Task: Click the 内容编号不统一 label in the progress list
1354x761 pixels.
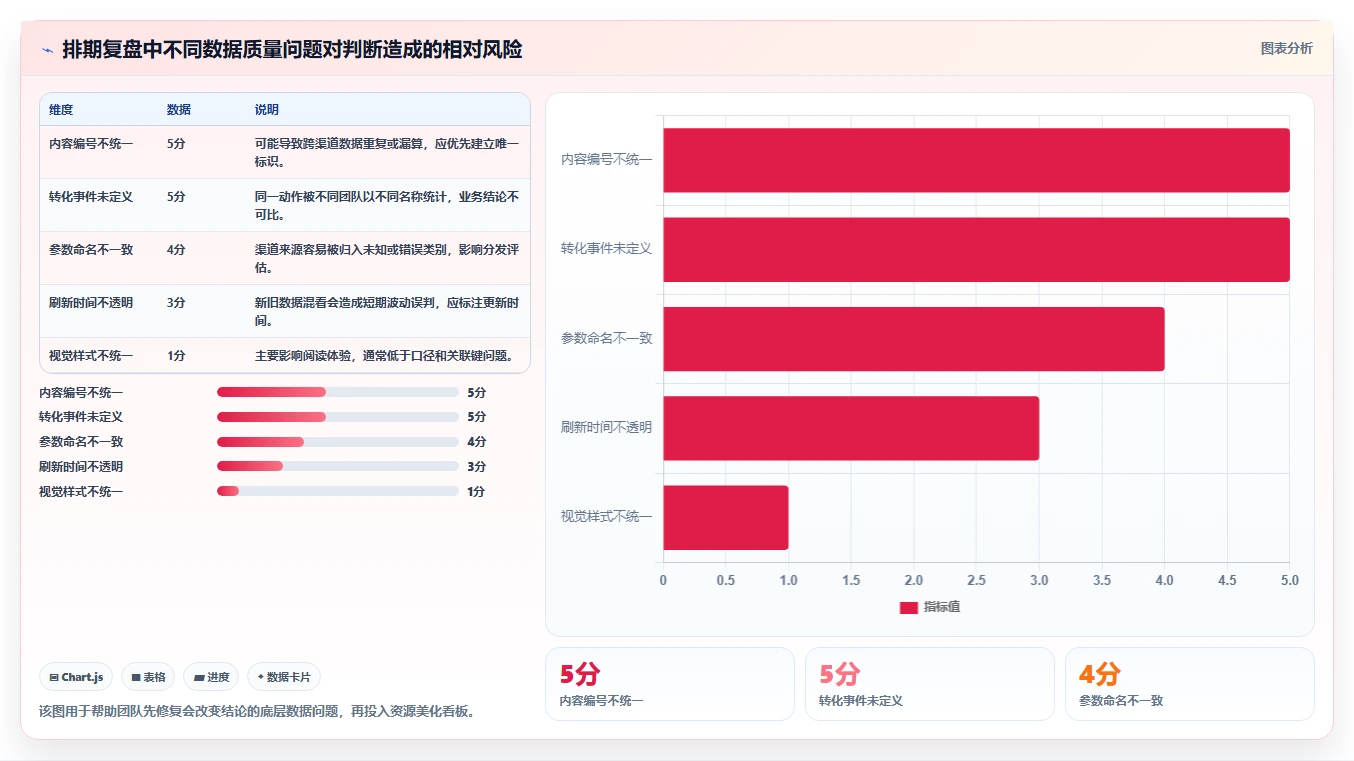Action: tap(81, 393)
